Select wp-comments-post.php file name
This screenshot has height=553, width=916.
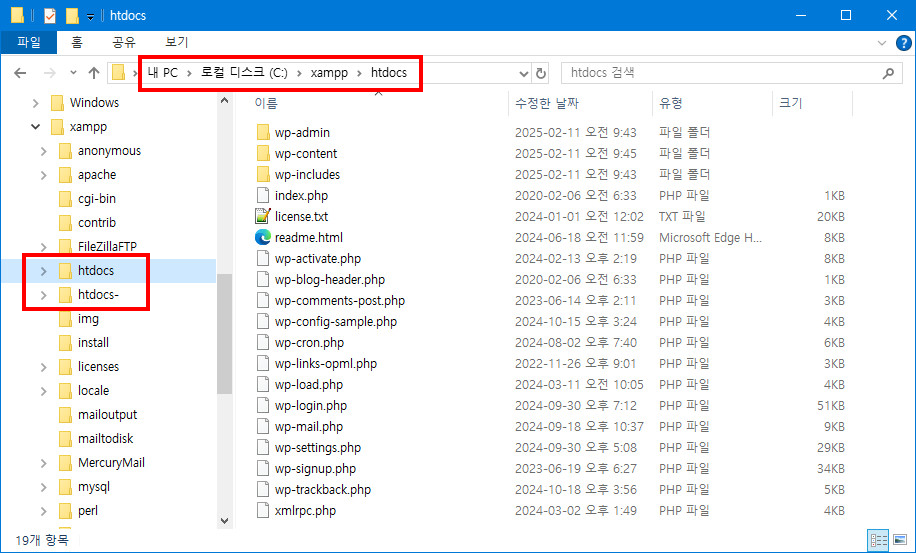pos(339,301)
